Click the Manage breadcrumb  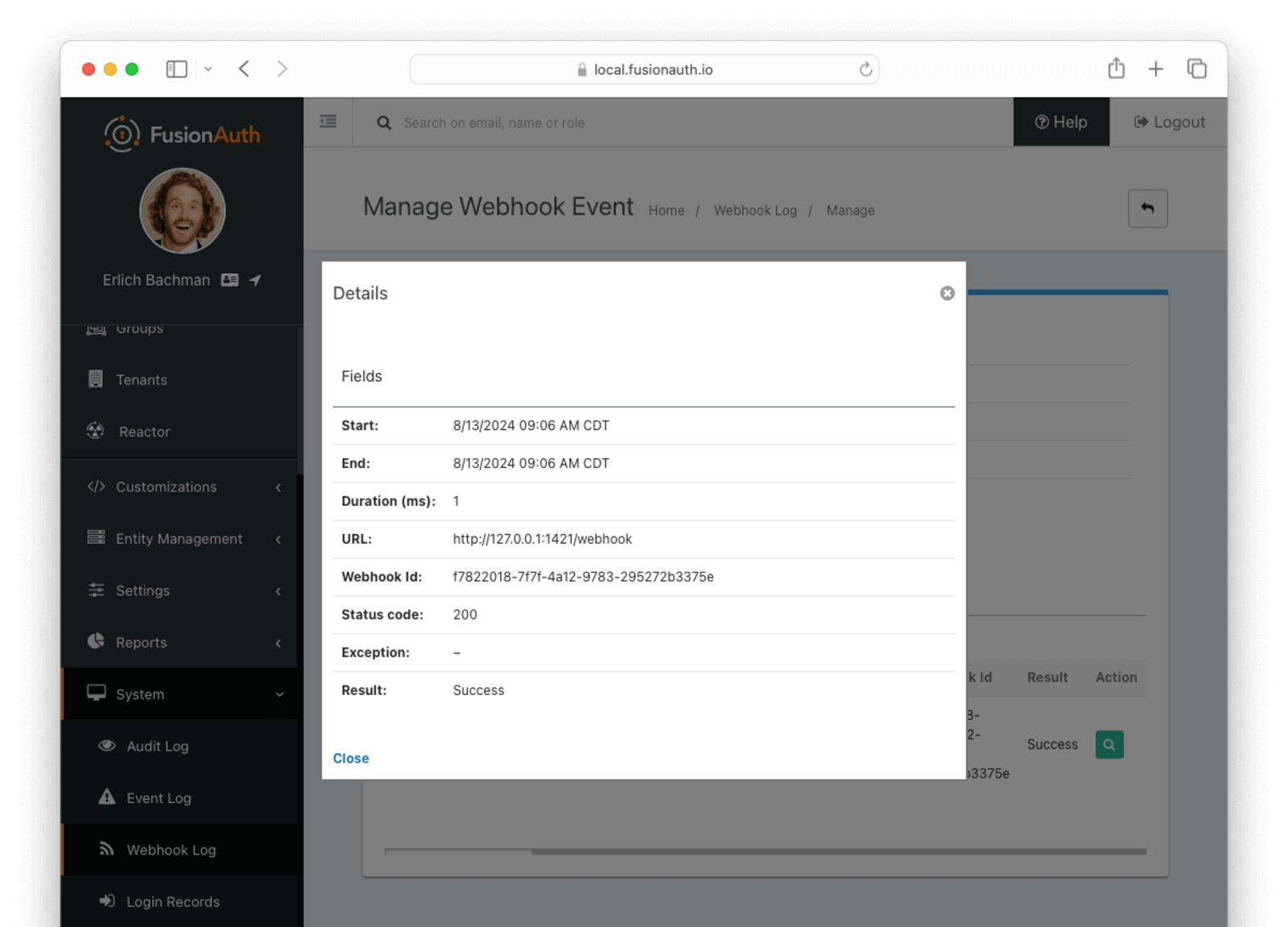pos(850,210)
